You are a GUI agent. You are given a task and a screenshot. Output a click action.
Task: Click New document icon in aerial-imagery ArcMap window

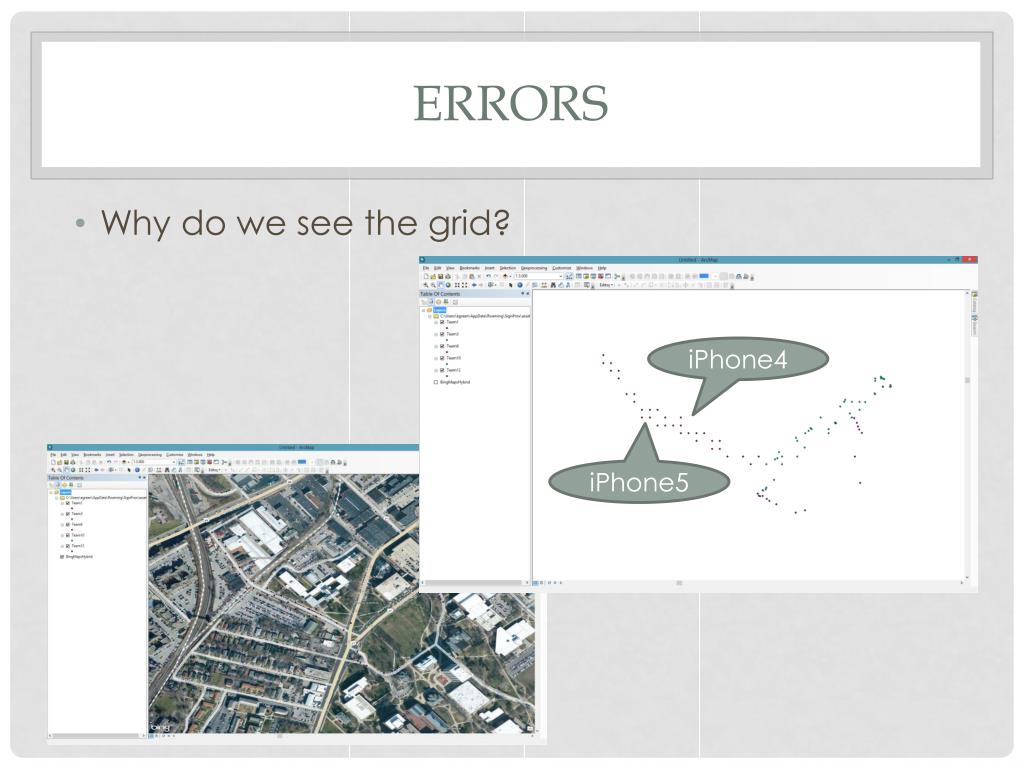coord(53,462)
